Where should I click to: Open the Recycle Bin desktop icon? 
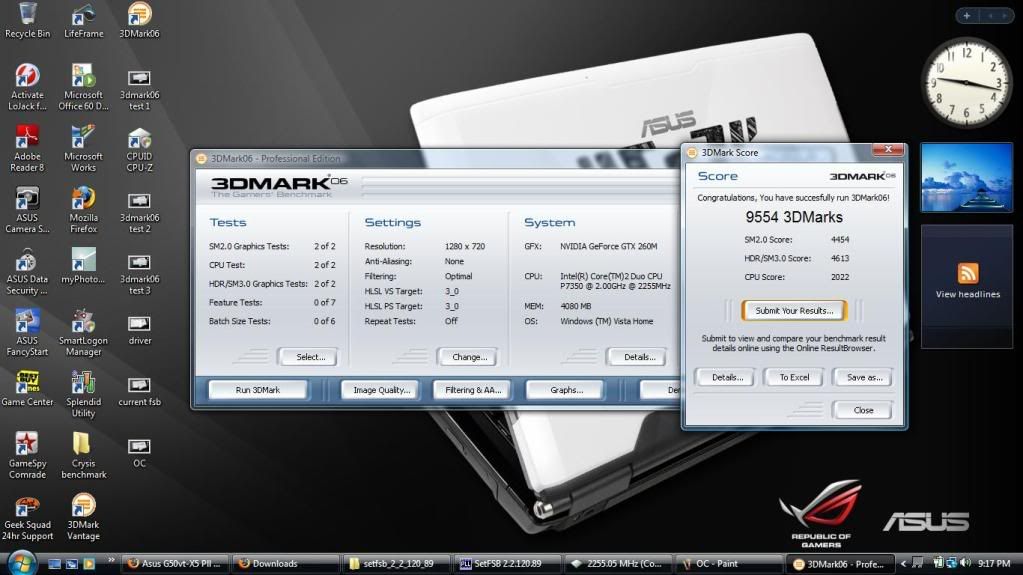tap(27, 21)
